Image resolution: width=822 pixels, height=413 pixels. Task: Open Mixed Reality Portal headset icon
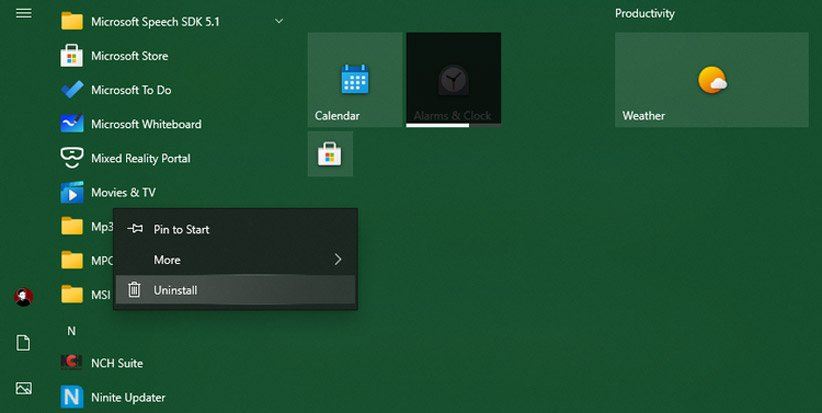pos(71,158)
